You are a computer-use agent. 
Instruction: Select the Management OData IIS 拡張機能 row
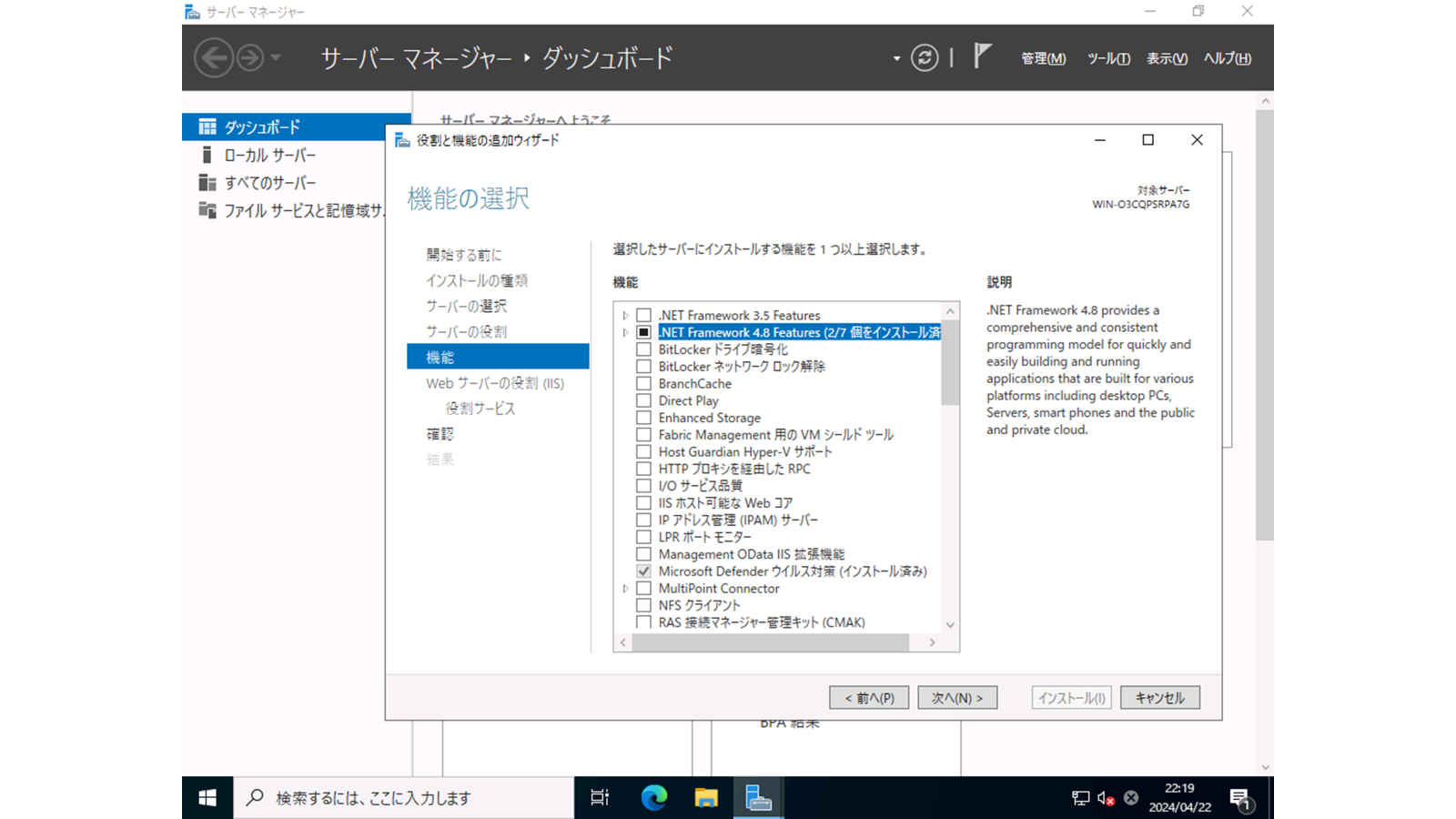pos(752,554)
